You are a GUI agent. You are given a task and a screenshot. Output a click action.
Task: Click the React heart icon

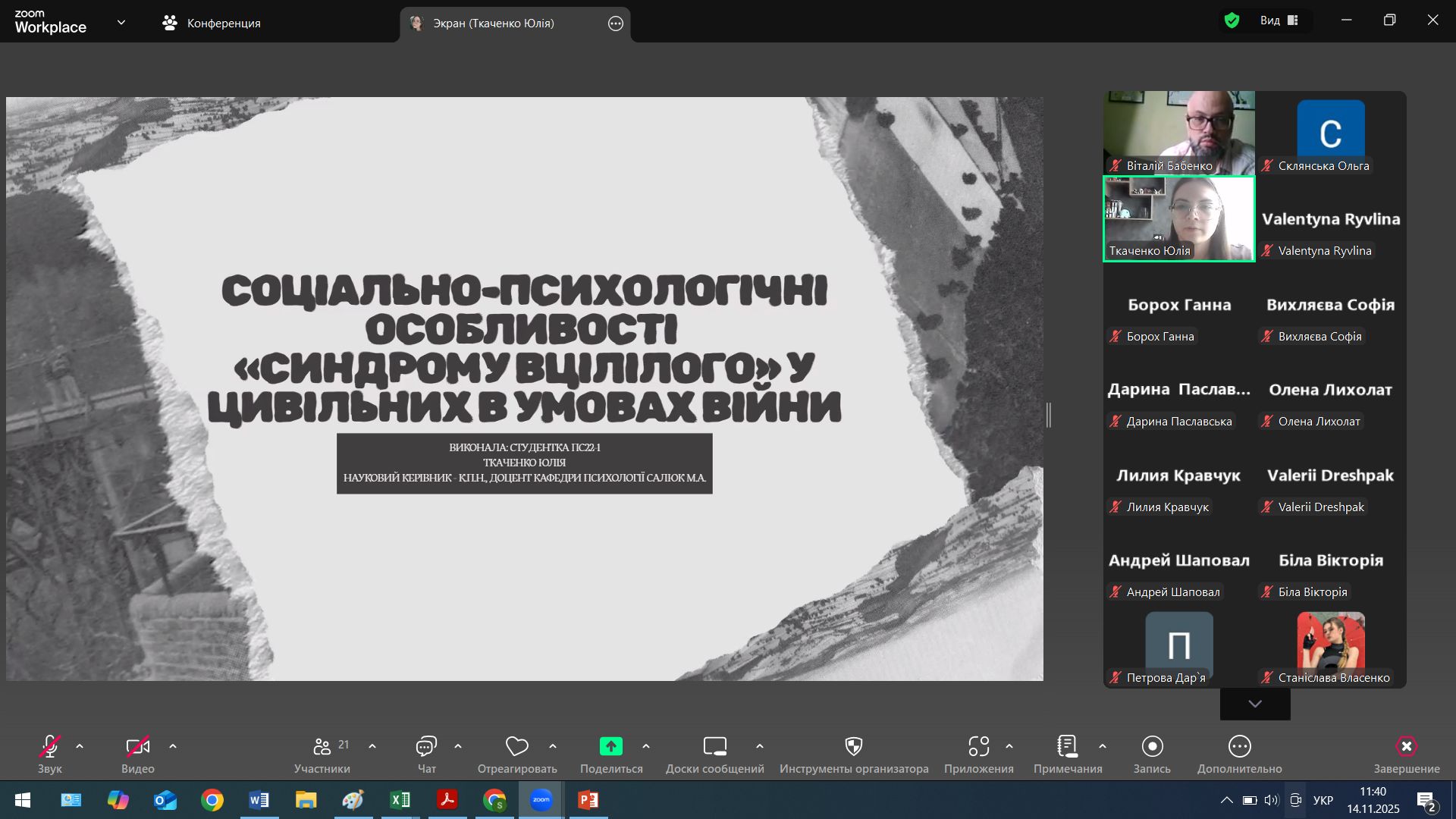coord(516,747)
